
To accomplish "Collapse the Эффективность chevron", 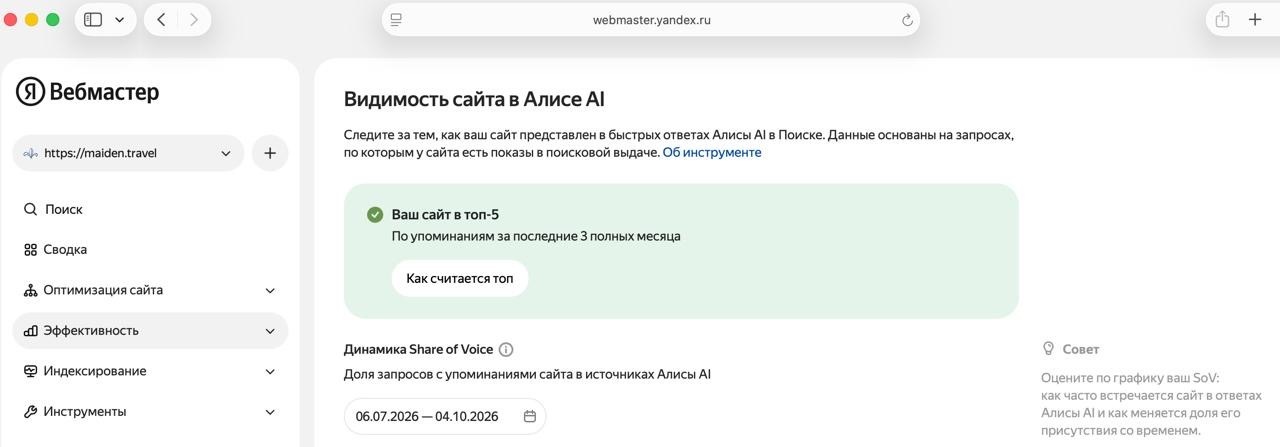I will (x=270, y=331).
